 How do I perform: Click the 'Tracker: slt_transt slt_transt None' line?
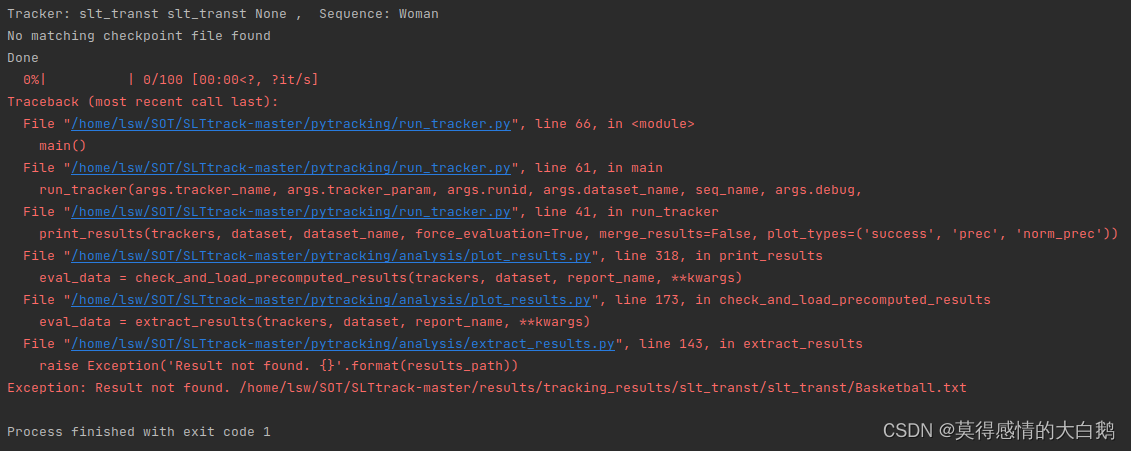click(x=223, y=14)
